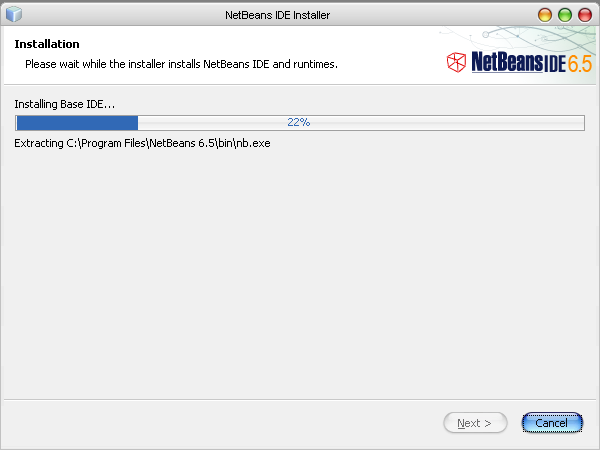Click the installer cube icon in title bar
The image size is (600, 450).
[14, 14]
